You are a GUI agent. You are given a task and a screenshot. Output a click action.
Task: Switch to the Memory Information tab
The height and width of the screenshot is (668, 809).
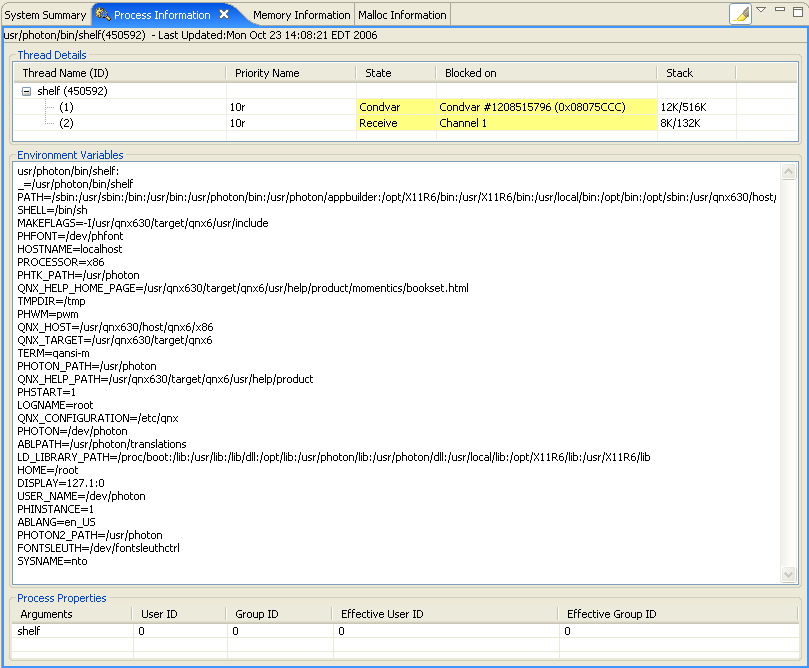[x=301, y=15]
